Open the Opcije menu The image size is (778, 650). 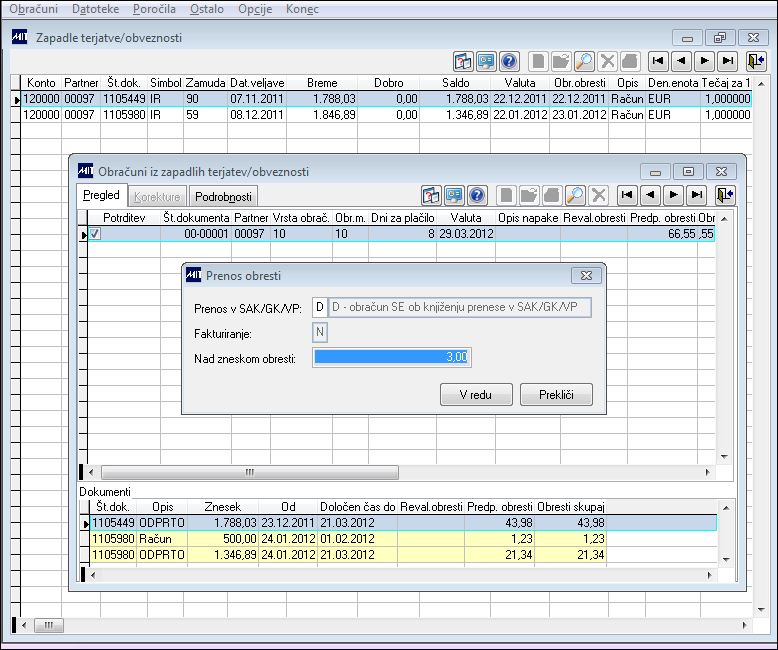coord(255,9)
